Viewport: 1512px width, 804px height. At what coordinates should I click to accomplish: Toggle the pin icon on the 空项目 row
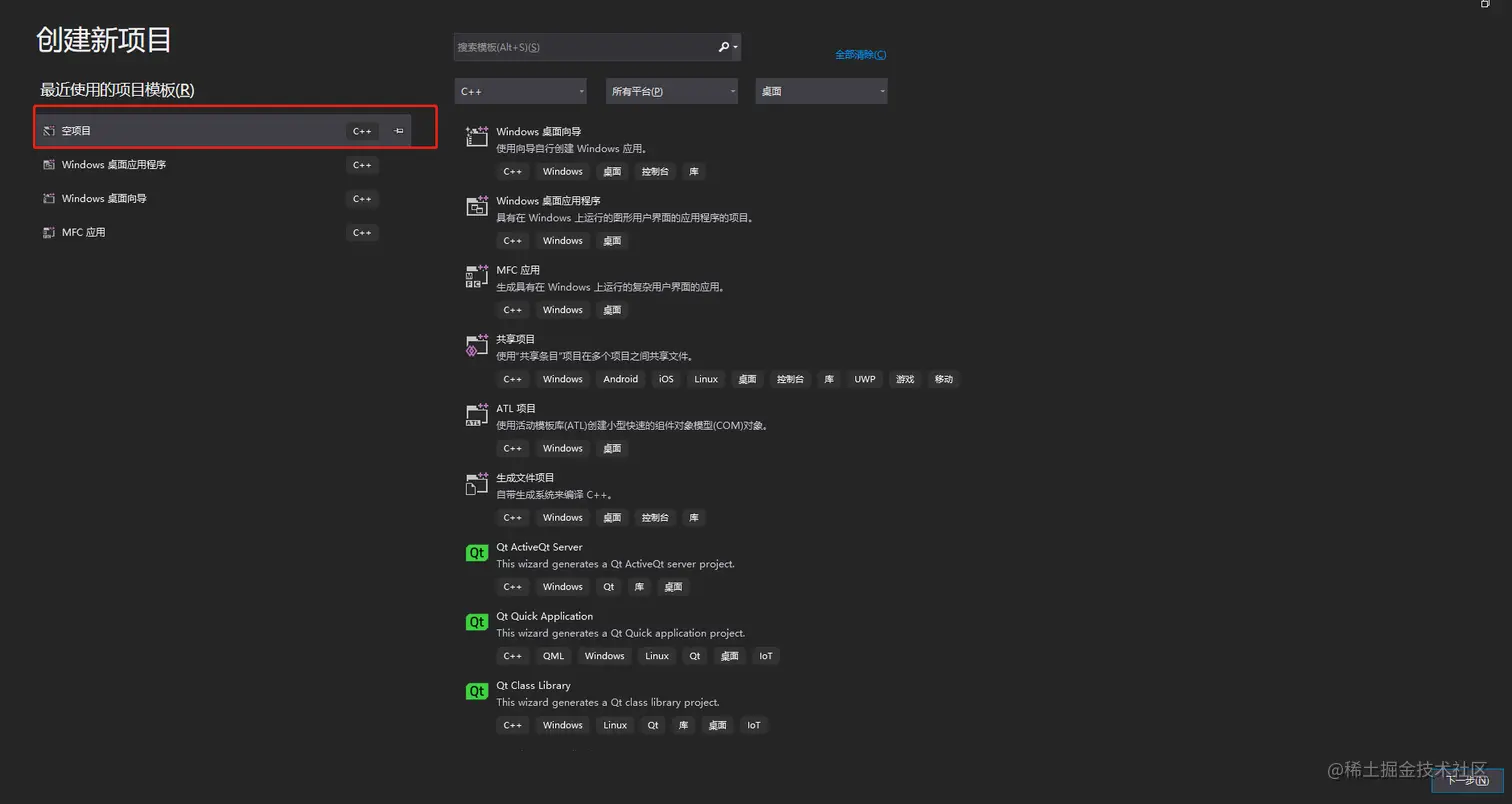click(398, 131)
